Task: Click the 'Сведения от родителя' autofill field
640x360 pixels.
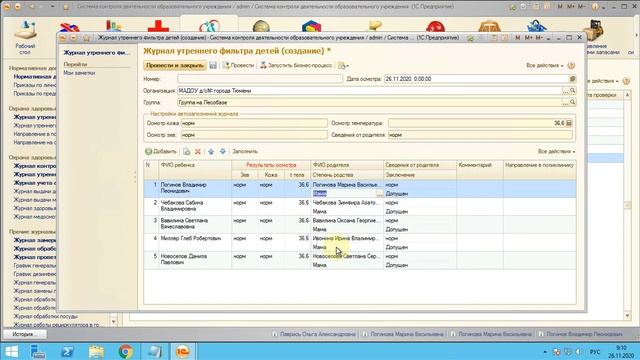Action: pos(480,135)
